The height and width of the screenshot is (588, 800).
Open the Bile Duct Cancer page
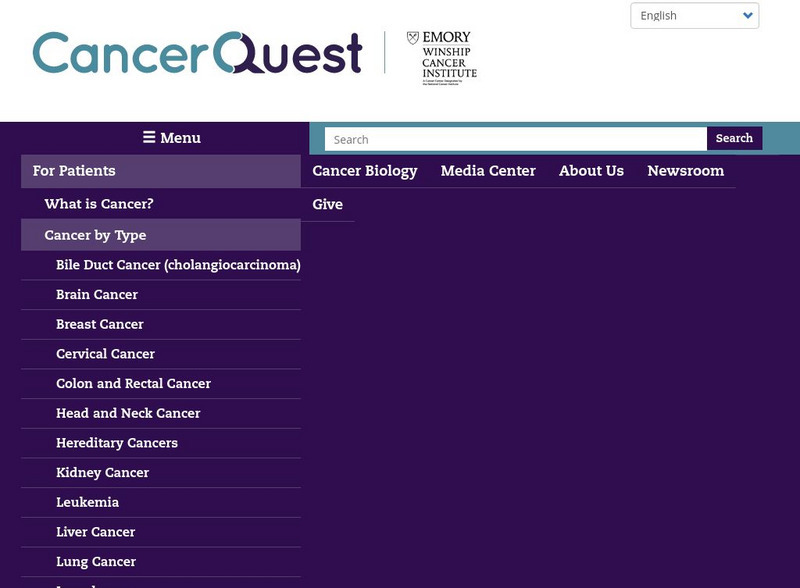[178, 265]
